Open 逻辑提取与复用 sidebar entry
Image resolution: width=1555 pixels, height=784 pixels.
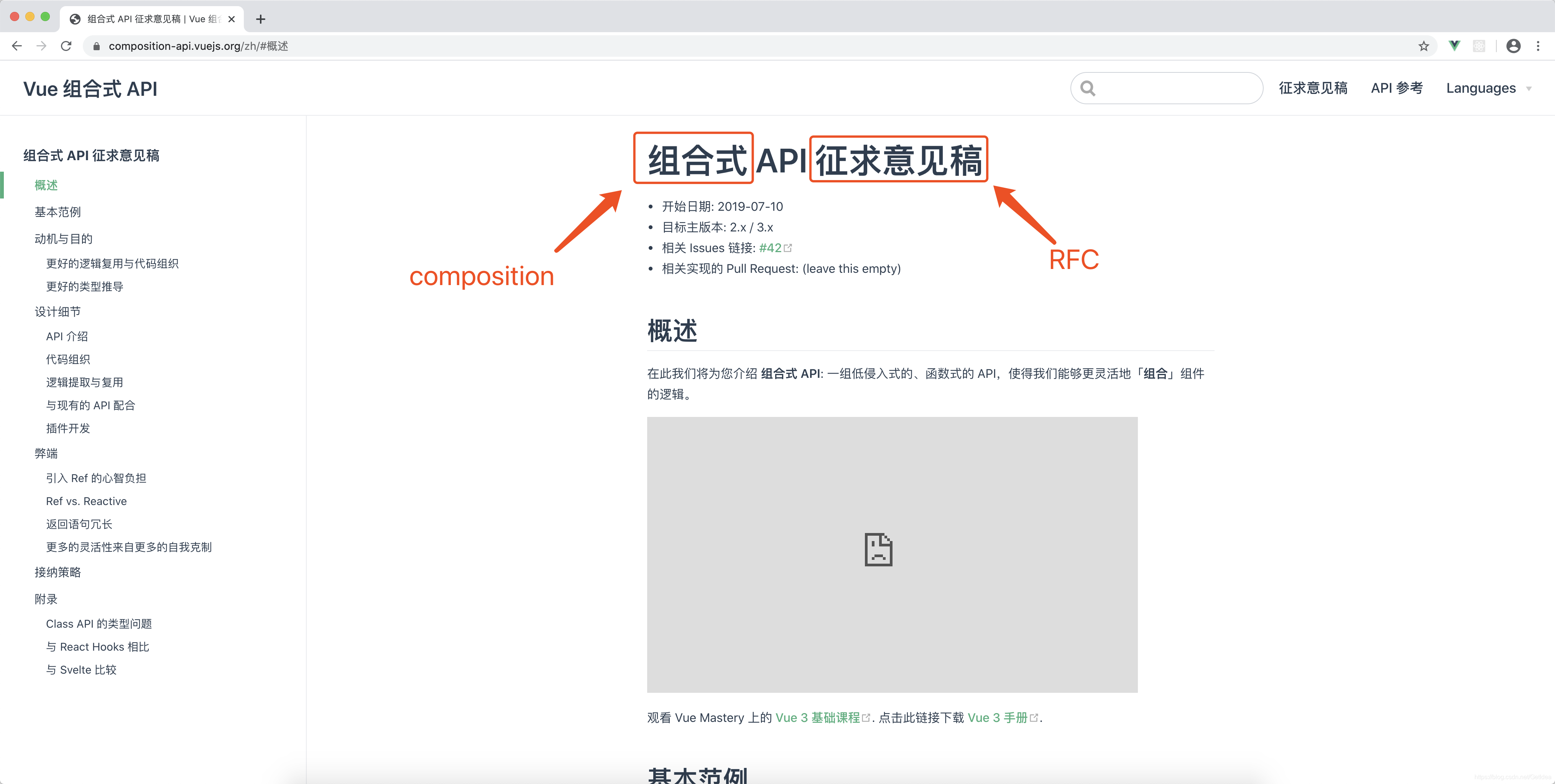[x=84, y=383]
